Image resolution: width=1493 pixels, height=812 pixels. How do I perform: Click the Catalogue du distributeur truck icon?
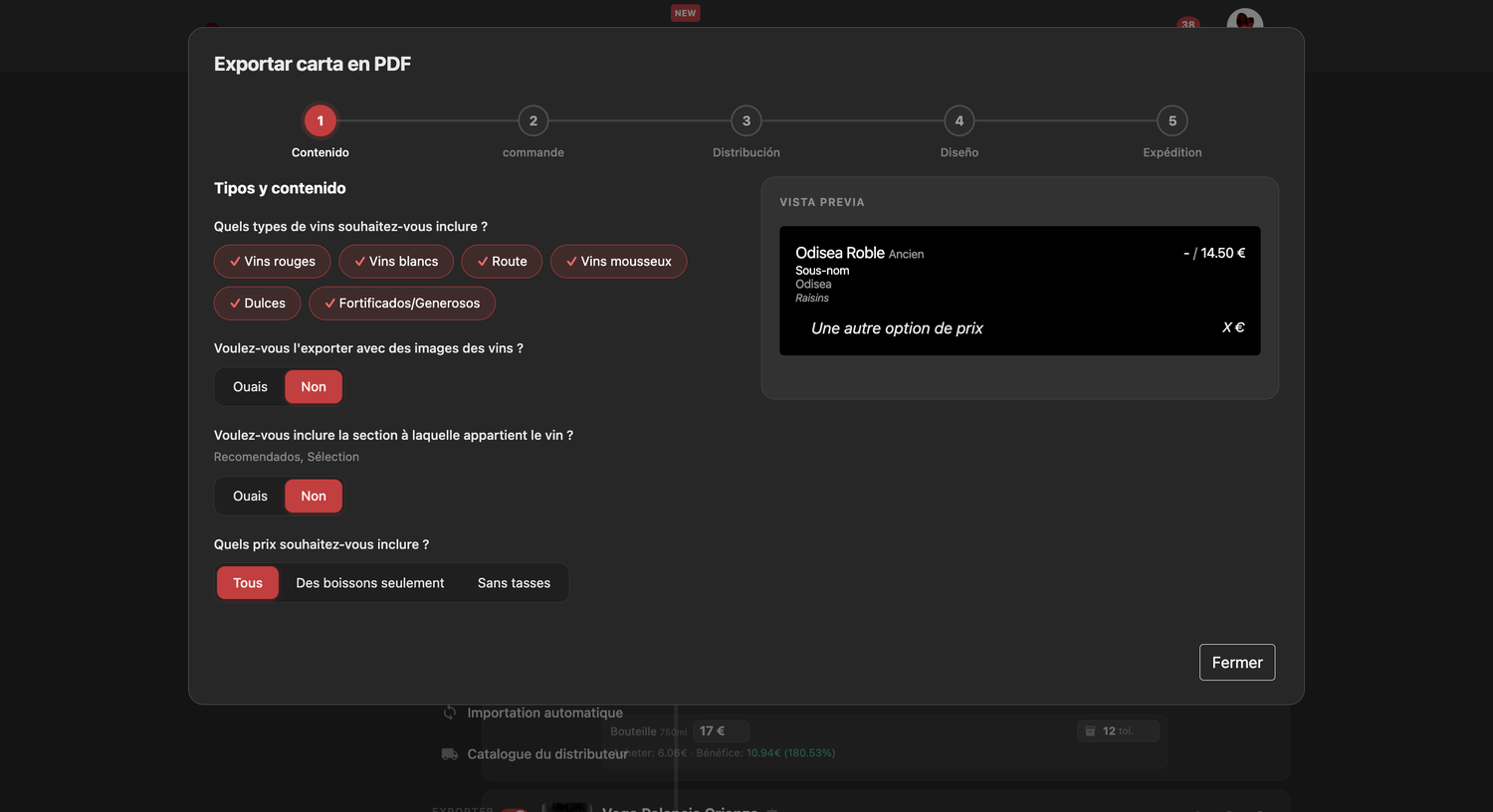pyautogui.click(x=450, y=754)
